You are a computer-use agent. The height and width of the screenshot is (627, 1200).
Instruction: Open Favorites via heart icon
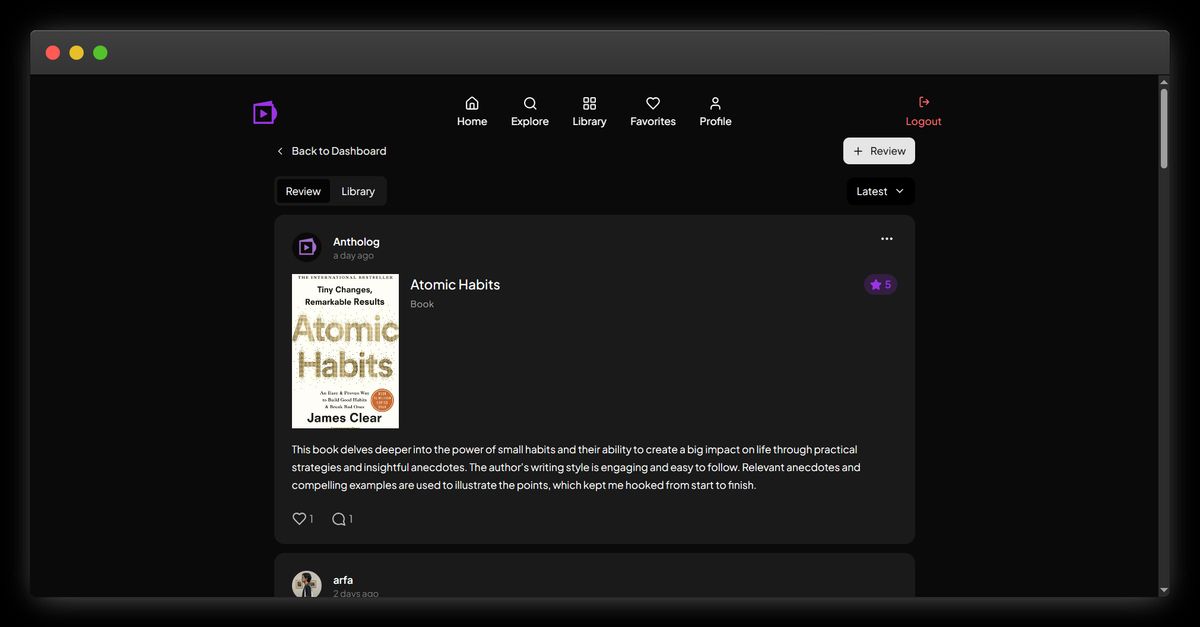(653, 104)
